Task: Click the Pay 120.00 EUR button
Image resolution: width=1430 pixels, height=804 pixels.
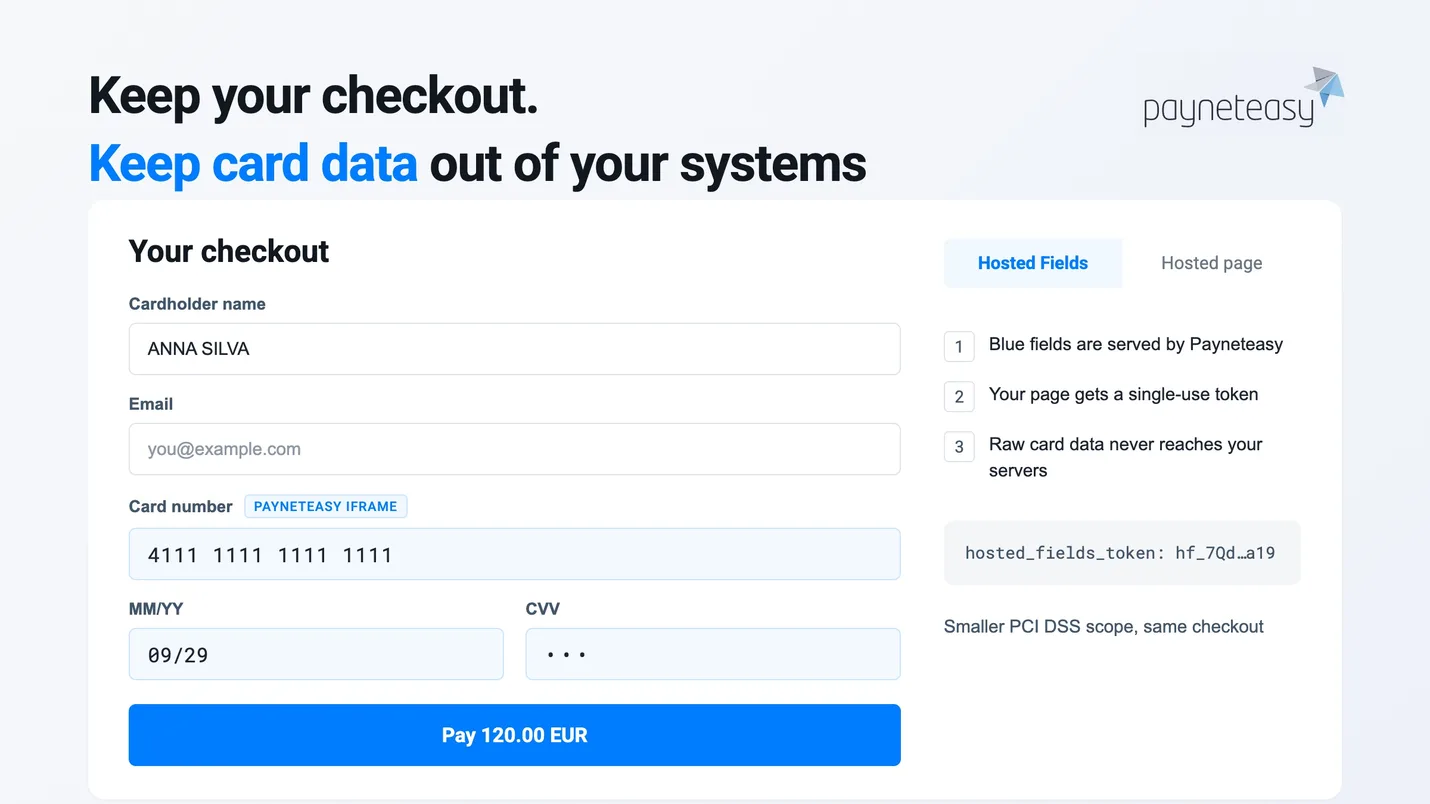Action: (515, 735)
